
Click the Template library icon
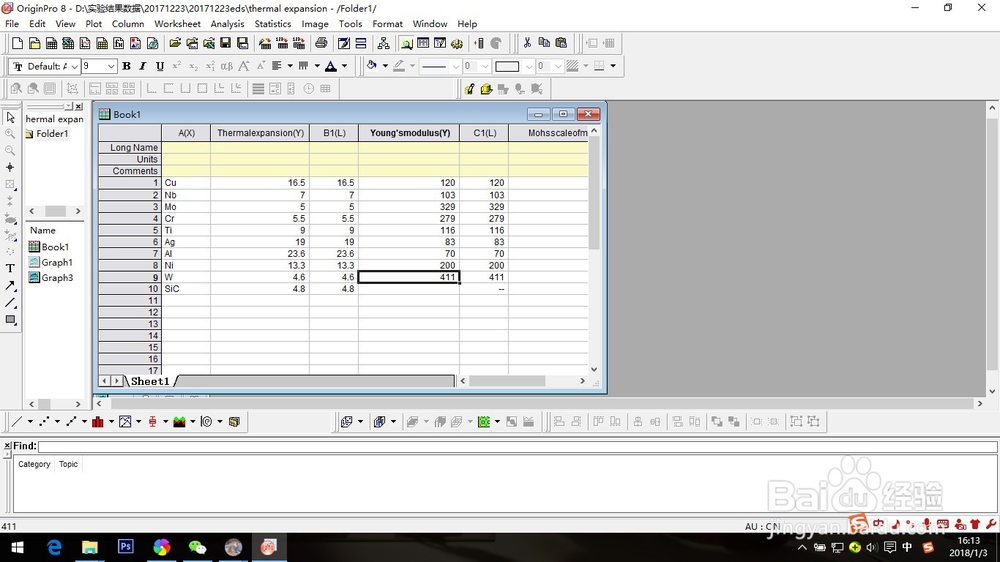[x=234, y=422]
